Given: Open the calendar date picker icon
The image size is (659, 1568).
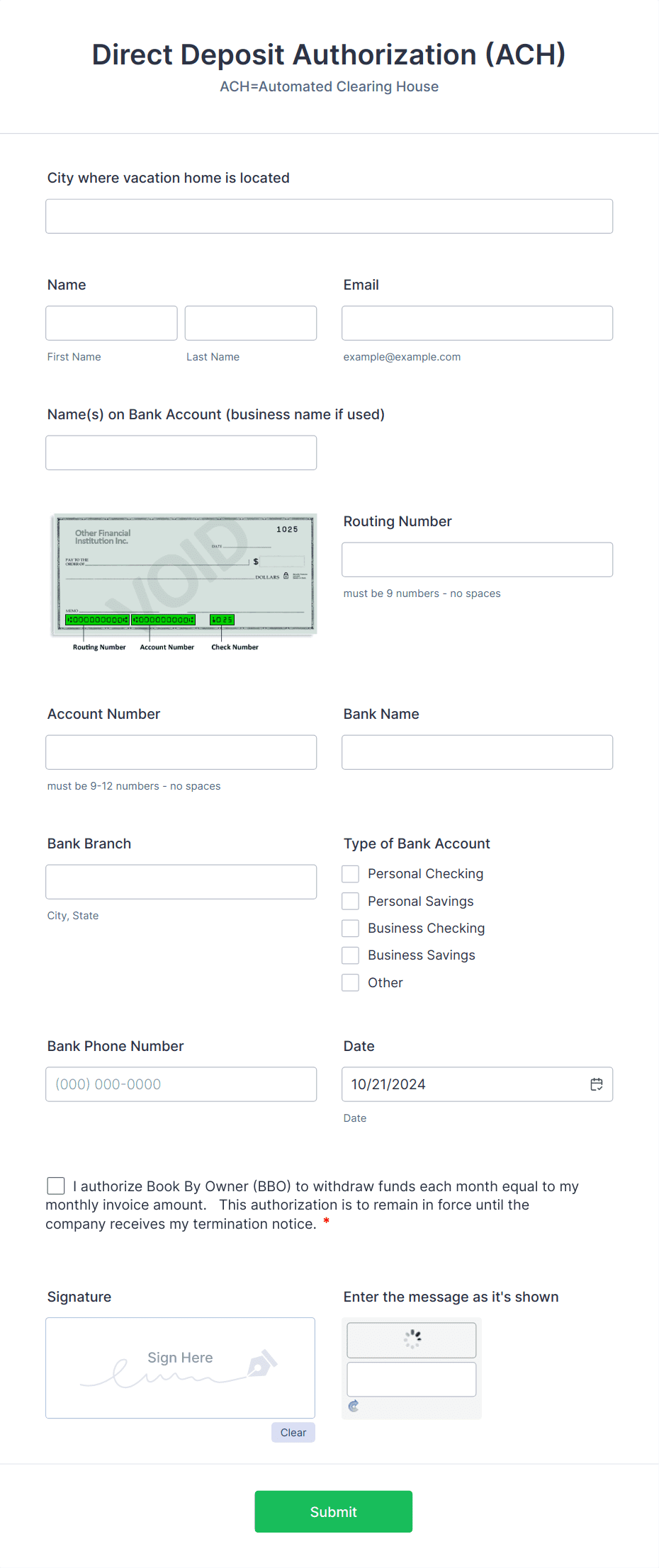Looking at the screenshot, I should [597, 1084].
